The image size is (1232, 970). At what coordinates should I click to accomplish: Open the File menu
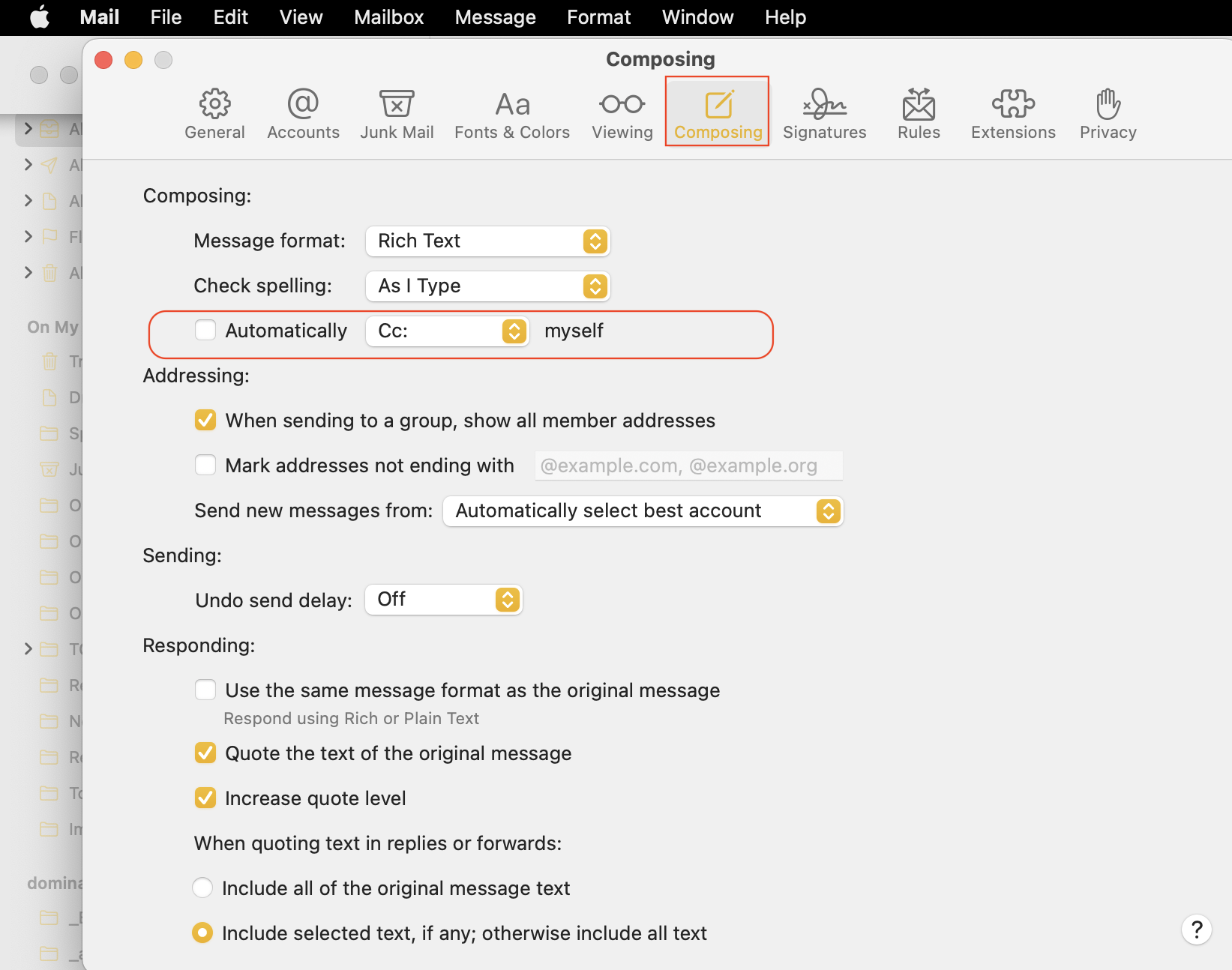[166, 17]
